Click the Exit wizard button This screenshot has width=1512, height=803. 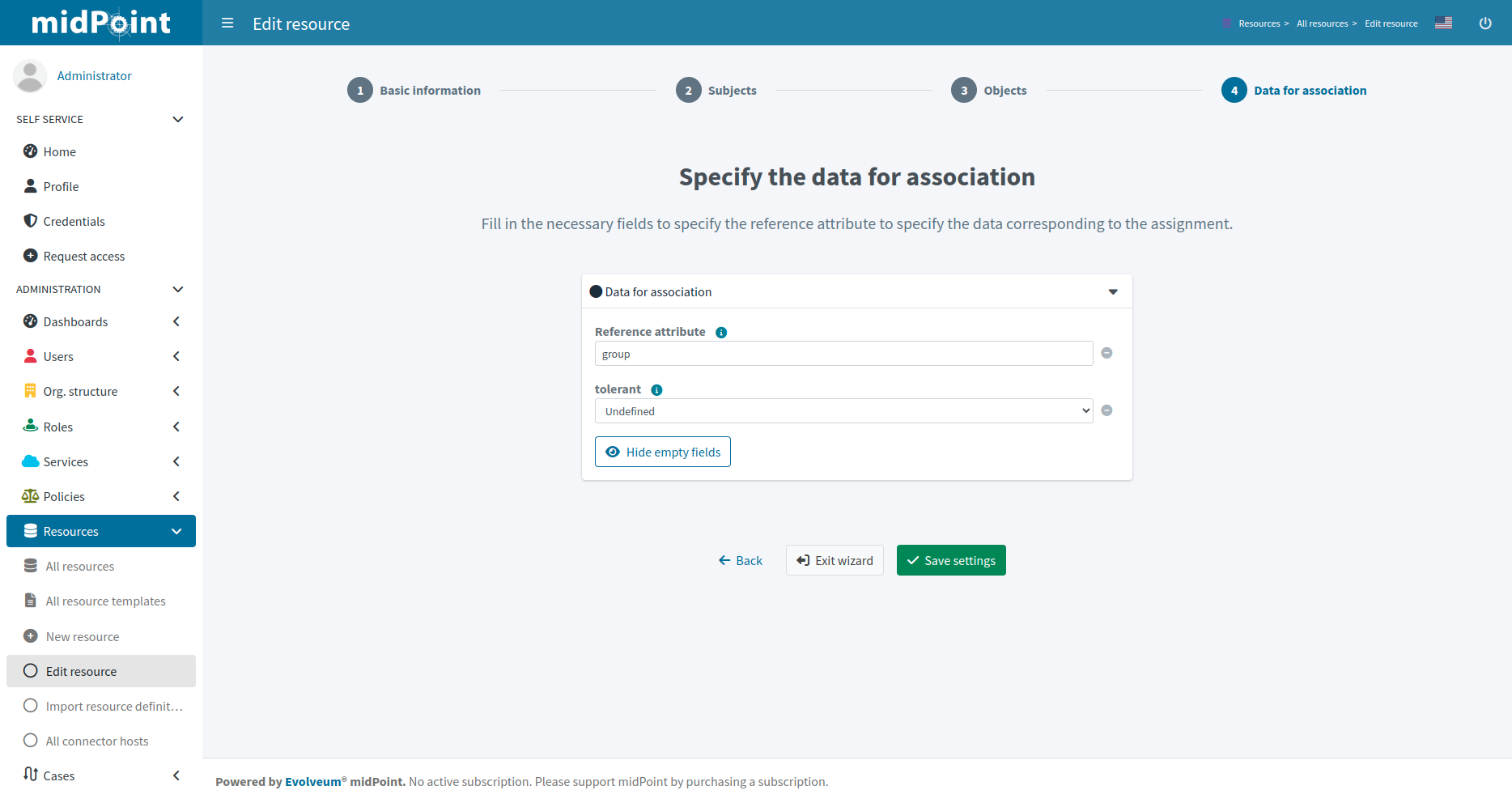(835, 560)
